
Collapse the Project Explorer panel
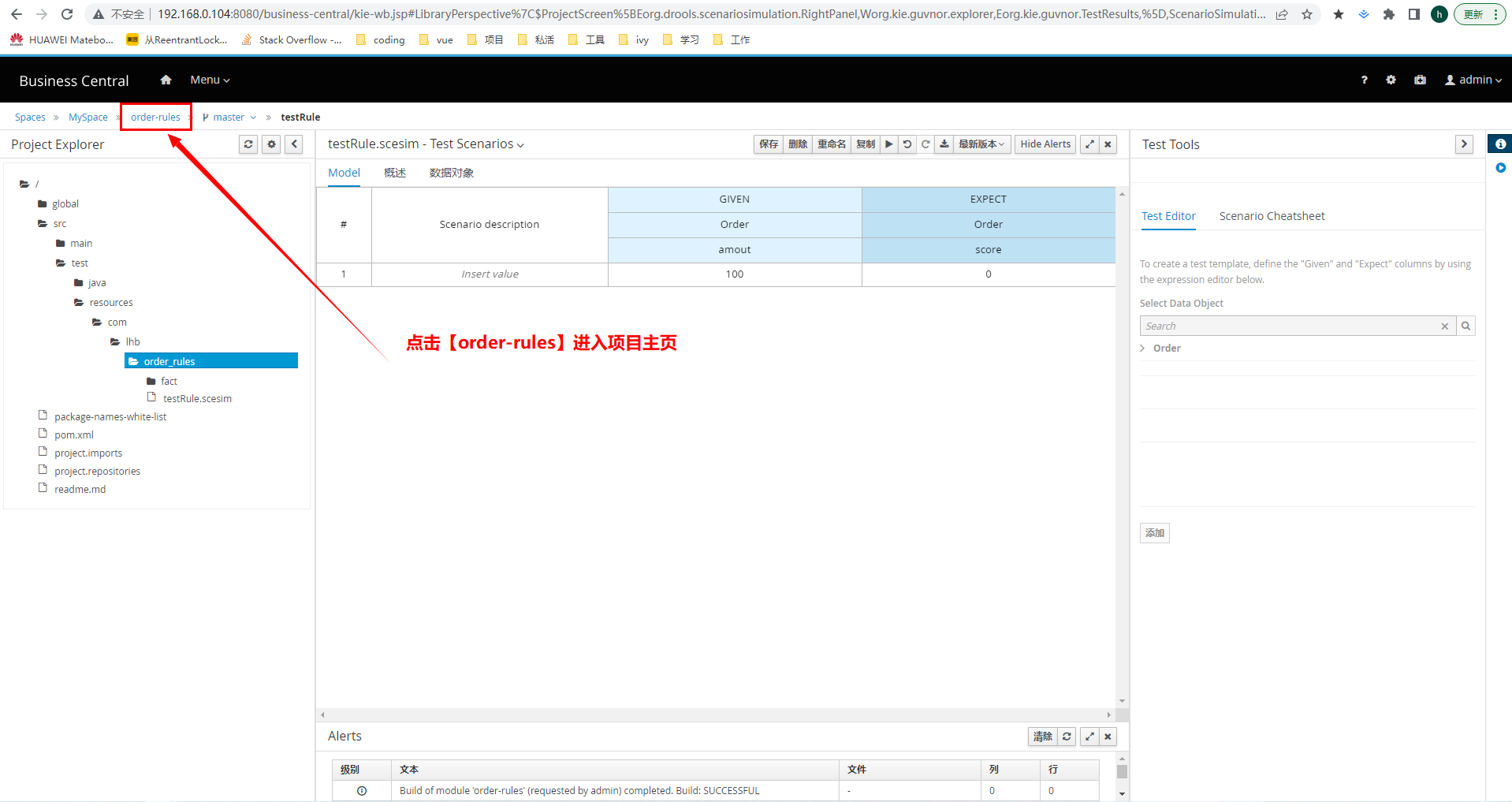(x=294, y=144)
